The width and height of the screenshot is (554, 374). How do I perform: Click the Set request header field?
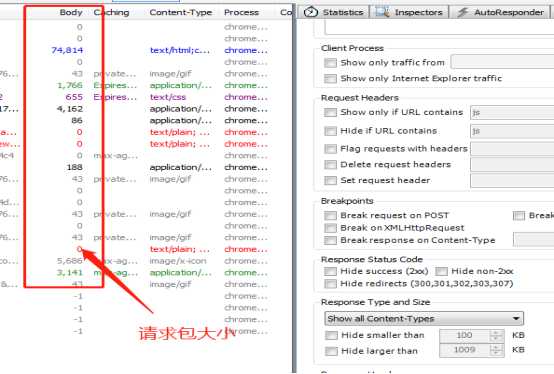click(x=512, y=181)
